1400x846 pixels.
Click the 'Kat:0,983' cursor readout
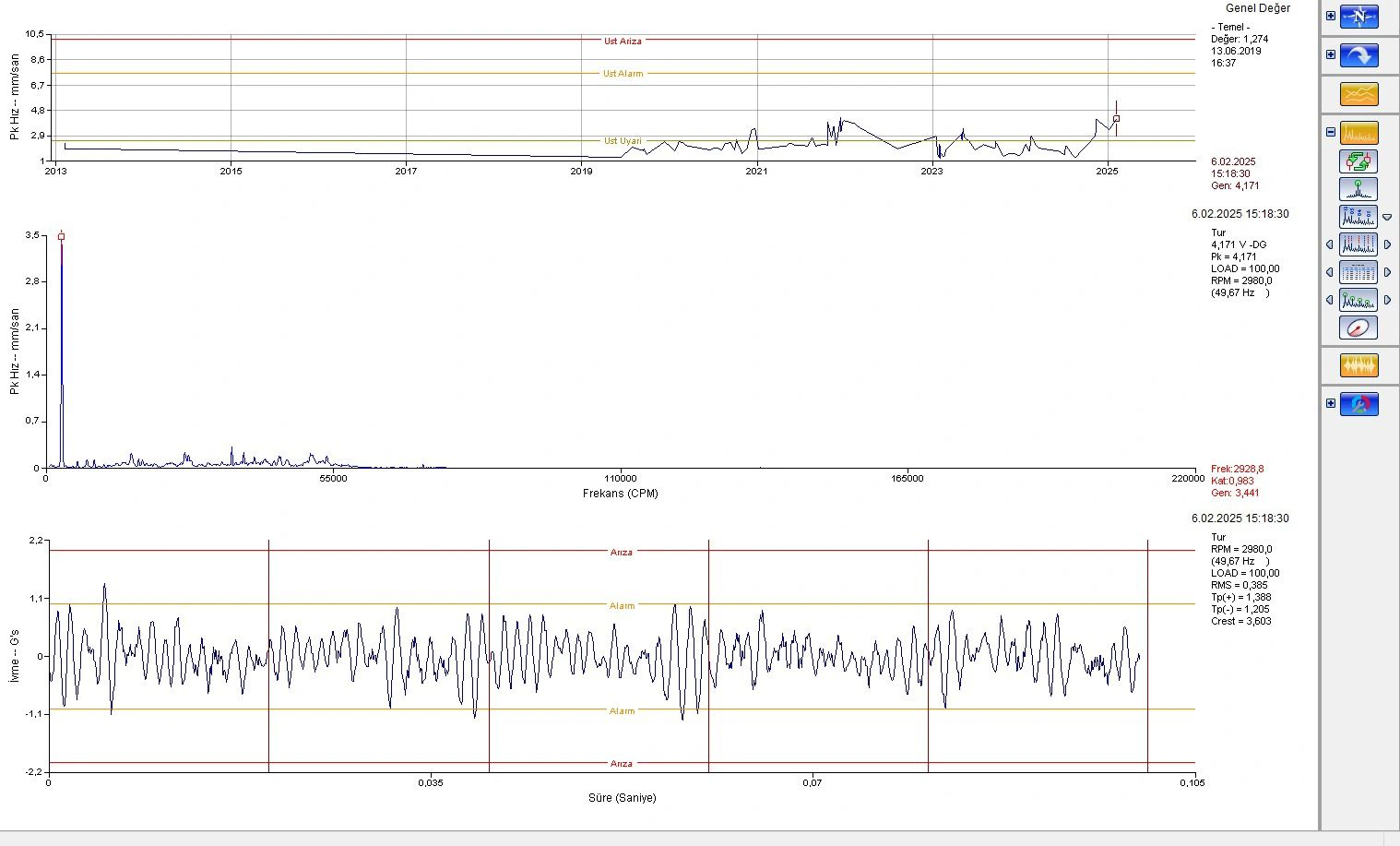(x=1232, y=482)
